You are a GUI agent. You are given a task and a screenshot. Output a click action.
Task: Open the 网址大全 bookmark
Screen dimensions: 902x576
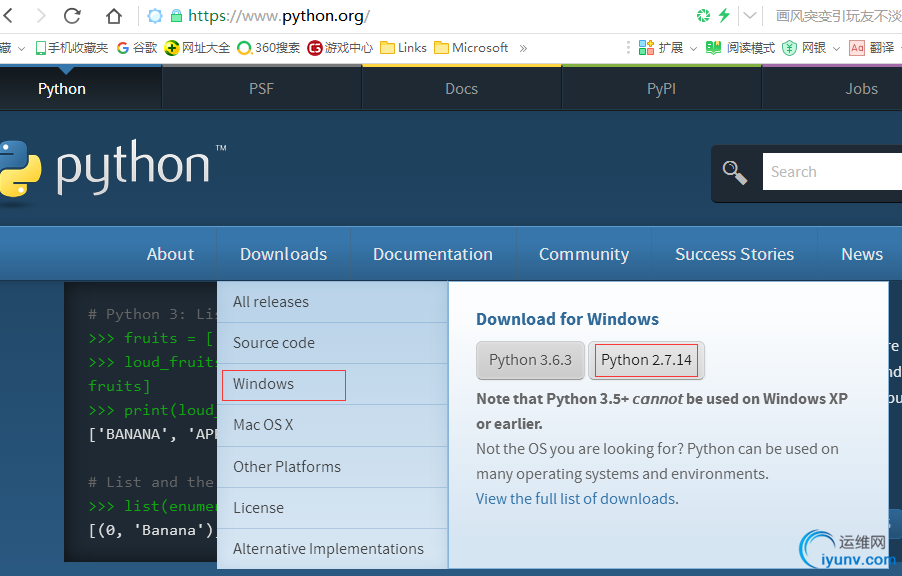pos(197,48)
